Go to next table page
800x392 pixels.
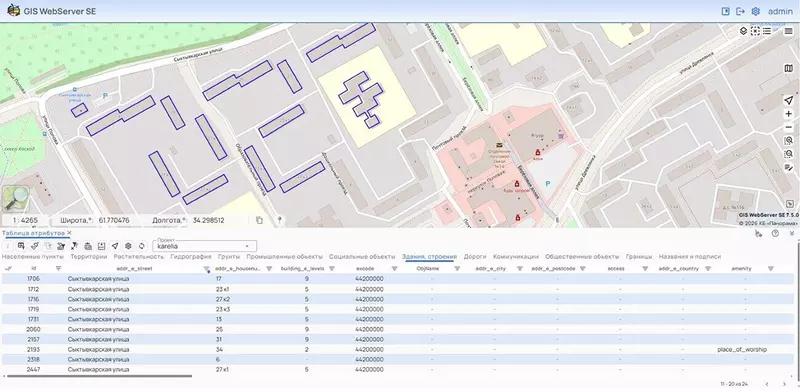[x=784, y=384]
